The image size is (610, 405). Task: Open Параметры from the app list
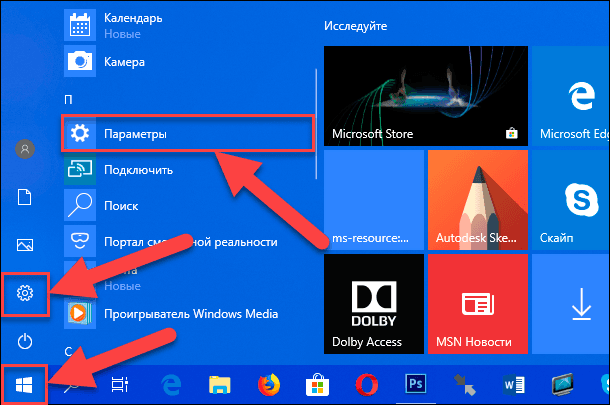(187, 133)
